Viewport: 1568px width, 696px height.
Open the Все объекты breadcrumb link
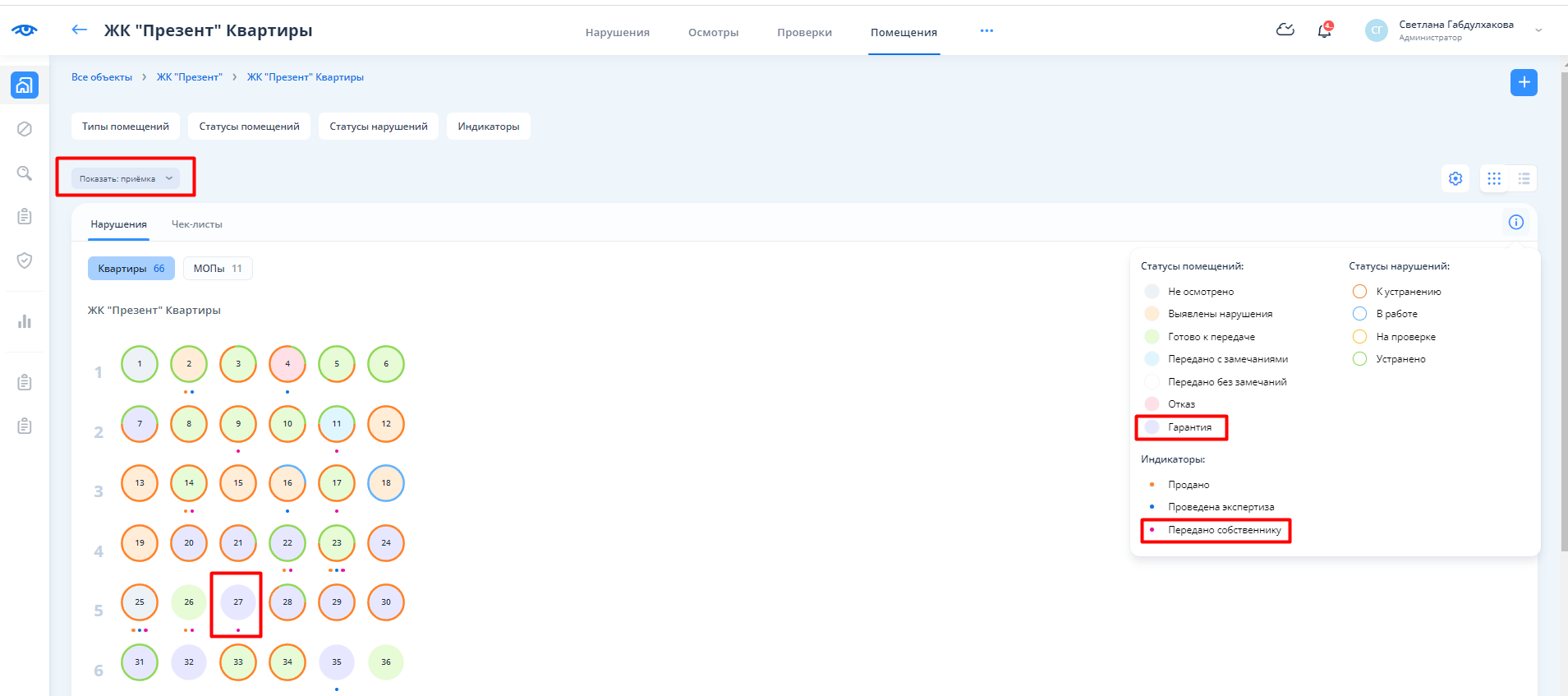pyautogui.click(x=102, y=77)
